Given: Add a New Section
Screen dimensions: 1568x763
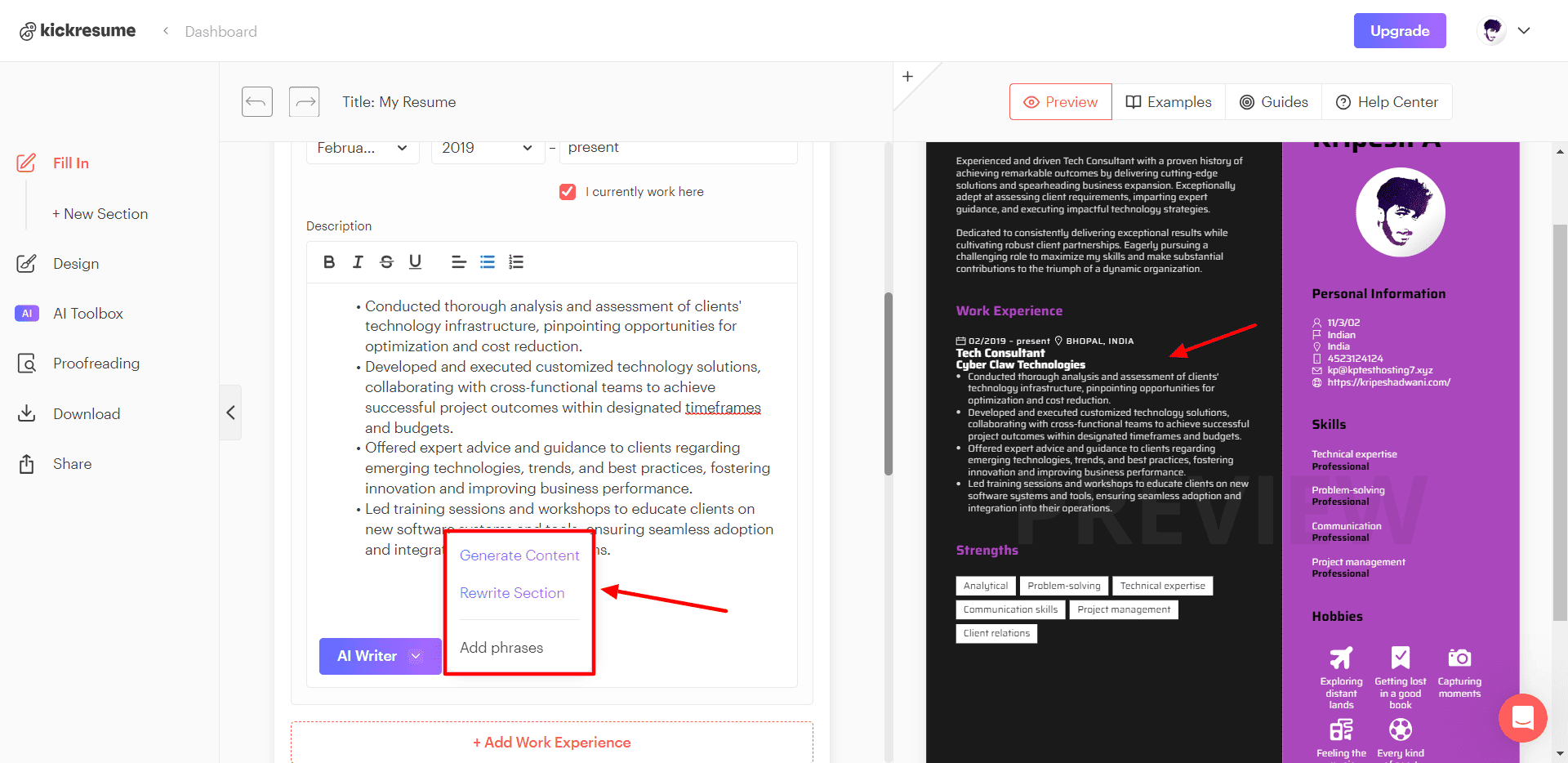Looking at the screenshot, I should click(100, 214).
